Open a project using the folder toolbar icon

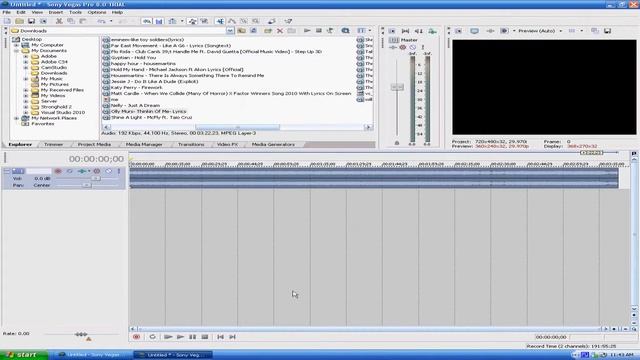(19, 21)
